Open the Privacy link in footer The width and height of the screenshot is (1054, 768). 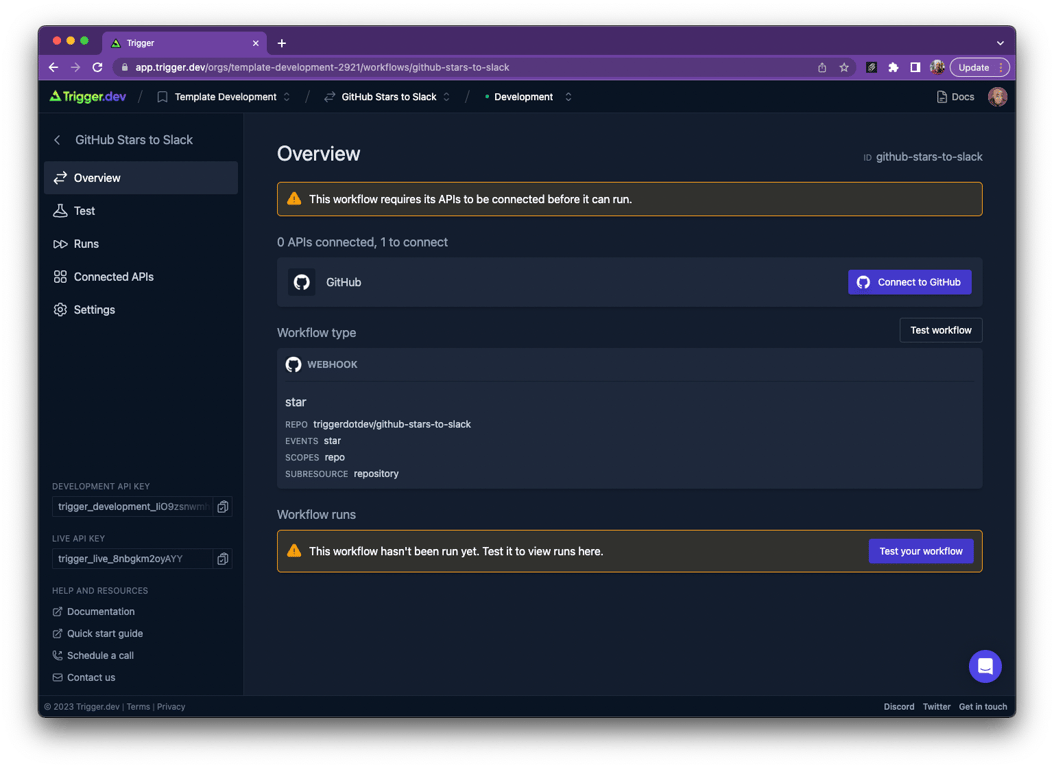(x=171, y=707)
